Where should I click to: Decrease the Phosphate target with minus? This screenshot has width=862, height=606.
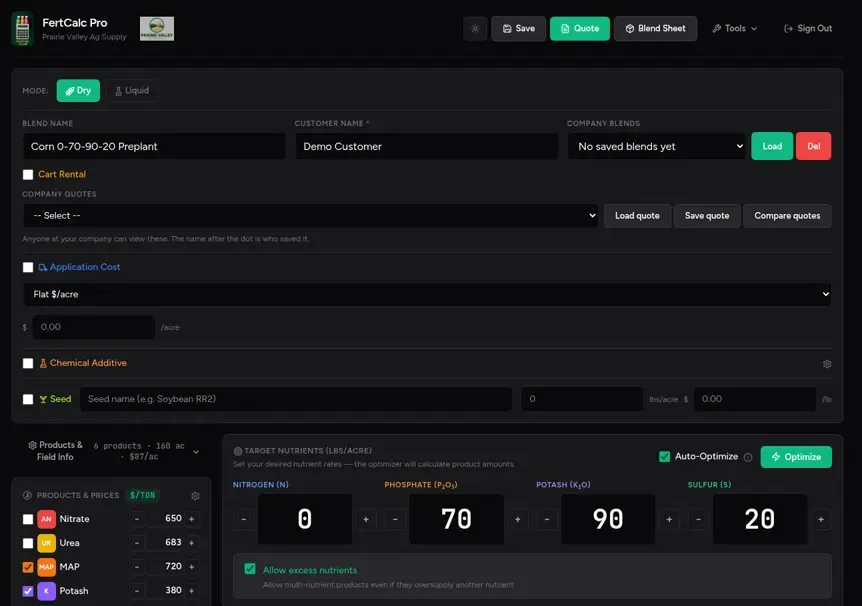(395, 520)
